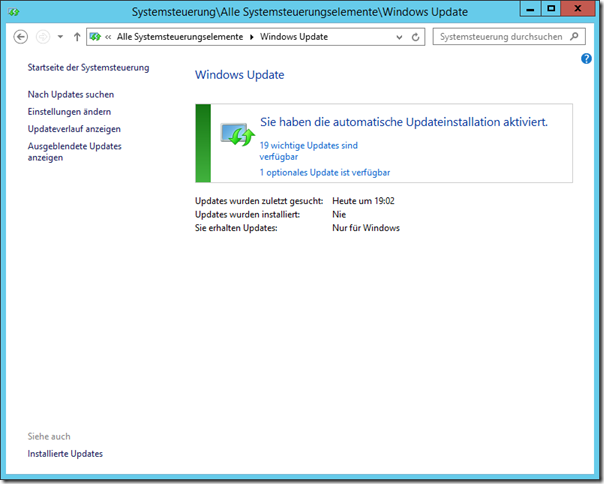The height and width of the screenshot is (484, 604).
Task: Click the label Updates wurden installiert
Action: tap(247, 215)
